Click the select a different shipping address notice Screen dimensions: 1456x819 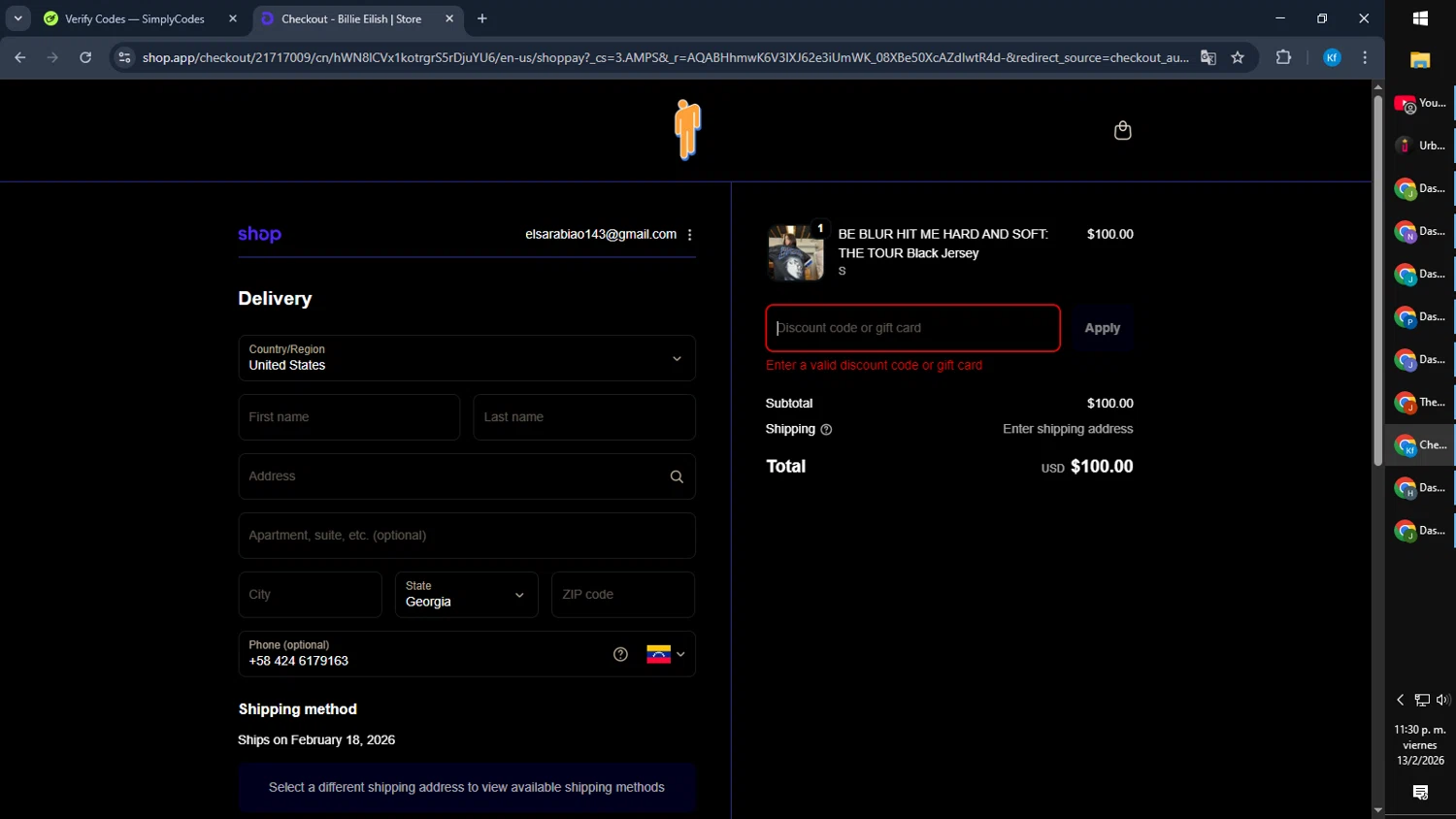467,787
